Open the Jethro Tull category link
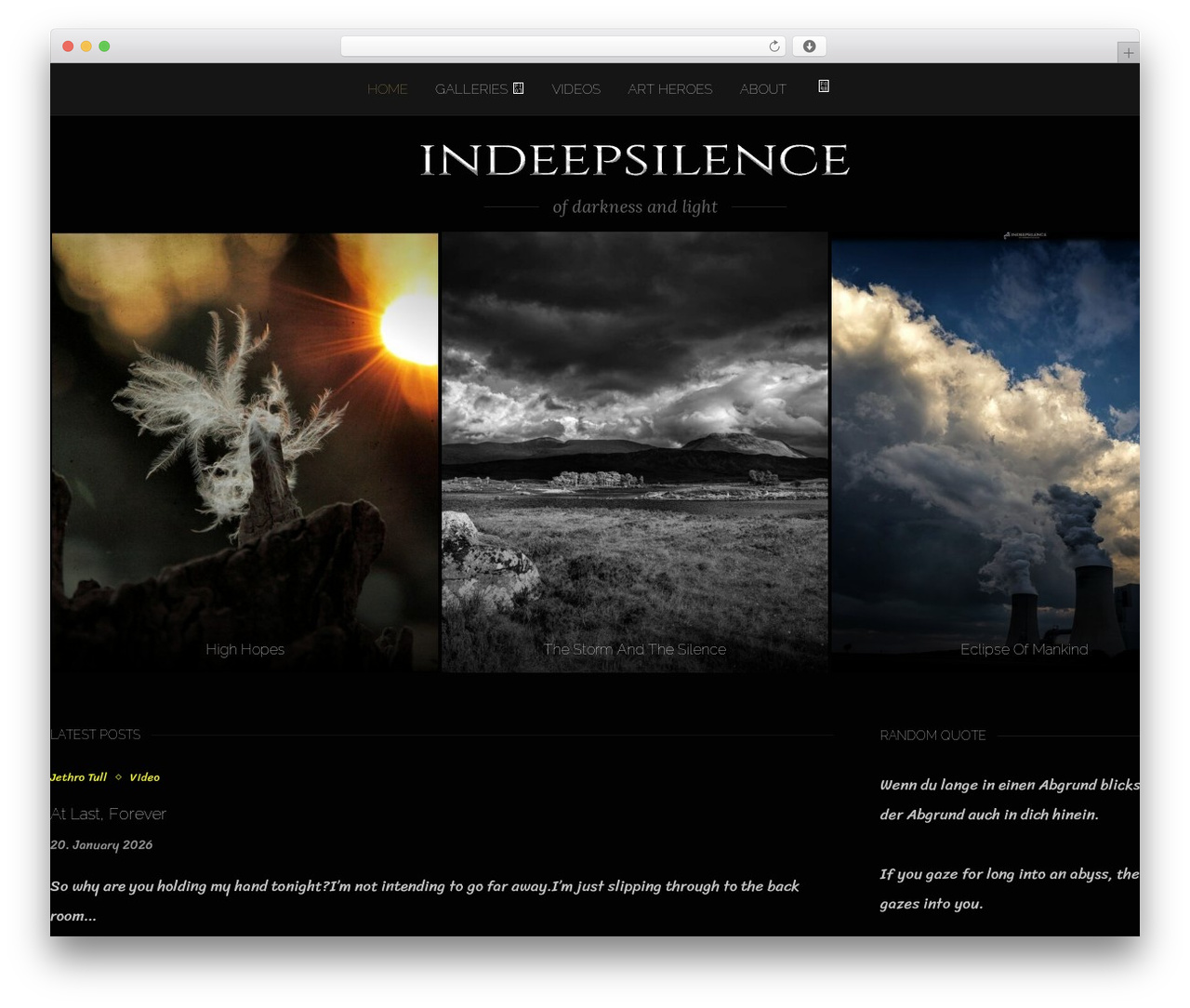 (79, 777)
